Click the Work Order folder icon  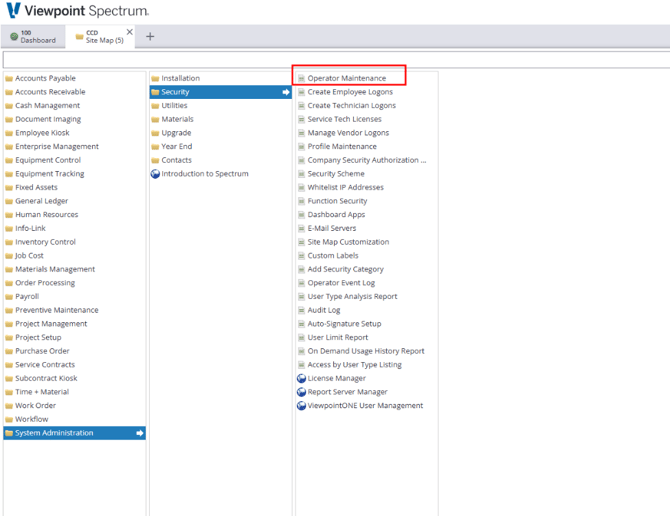coord(9,406)
